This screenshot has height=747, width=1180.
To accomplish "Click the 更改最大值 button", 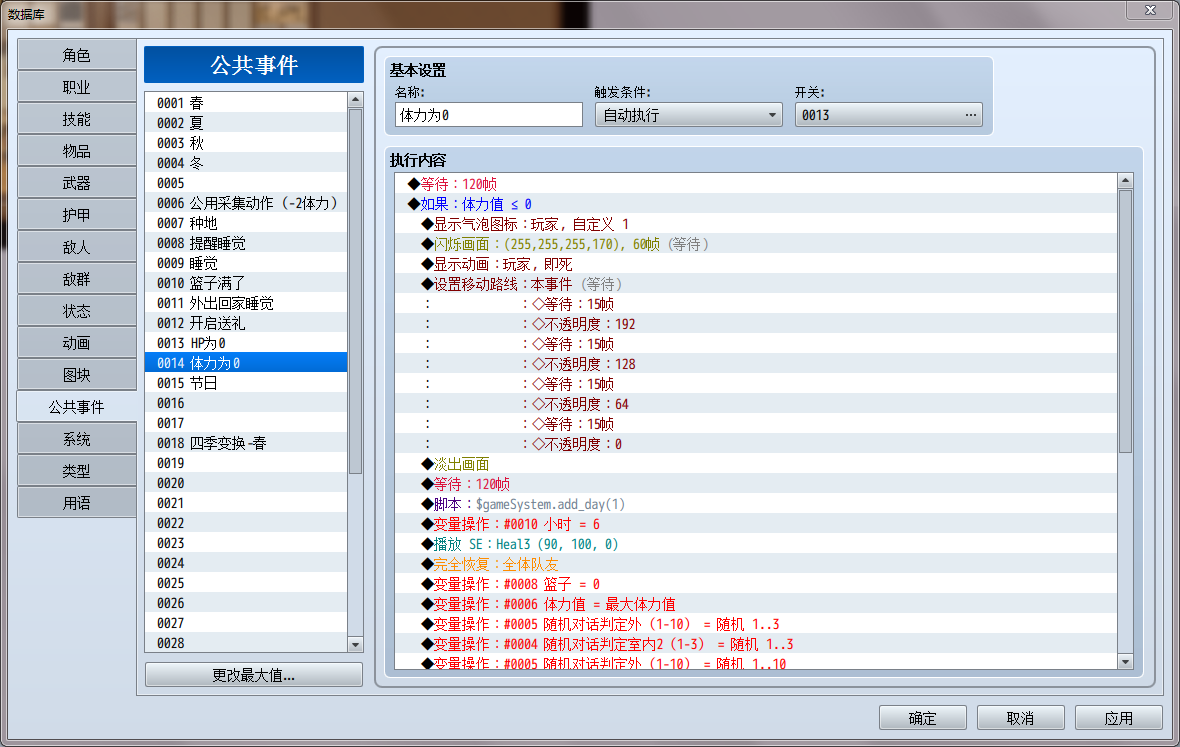I will tap(254, 675).
